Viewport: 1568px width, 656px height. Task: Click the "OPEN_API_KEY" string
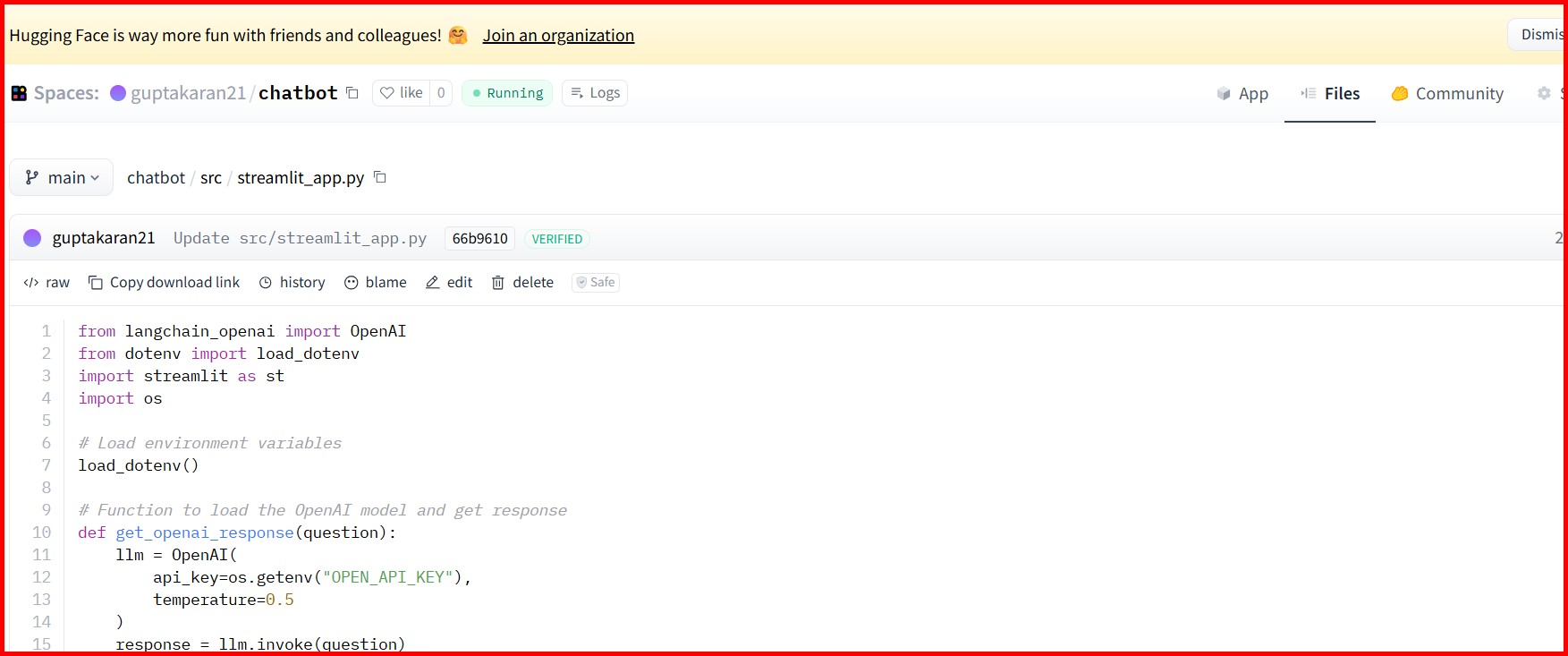pyautogui.click(x=388, y=577)
